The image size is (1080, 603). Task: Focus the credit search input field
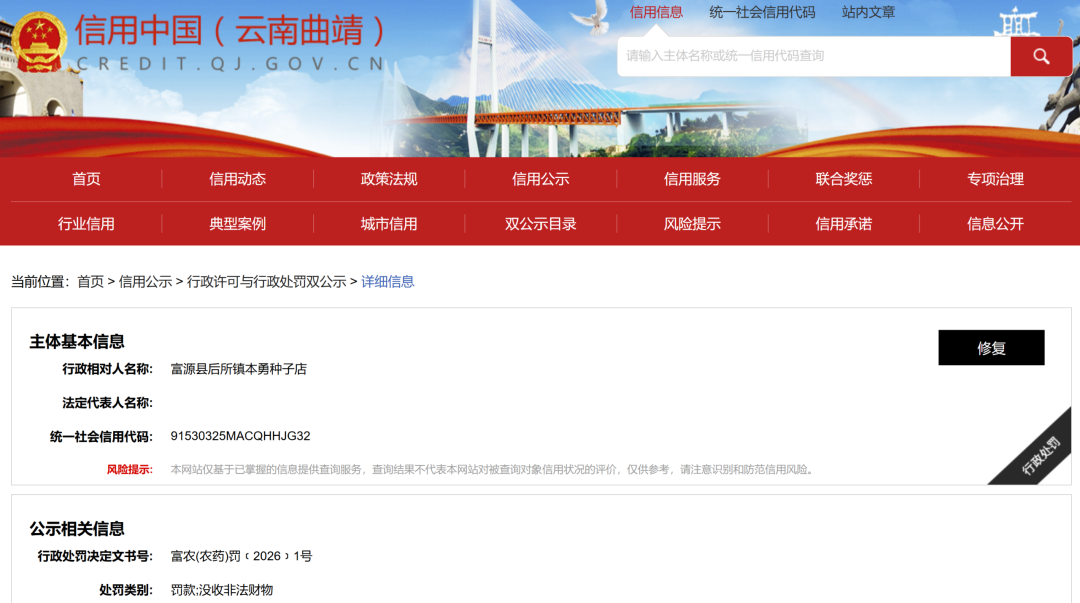[x=813, y=56]
